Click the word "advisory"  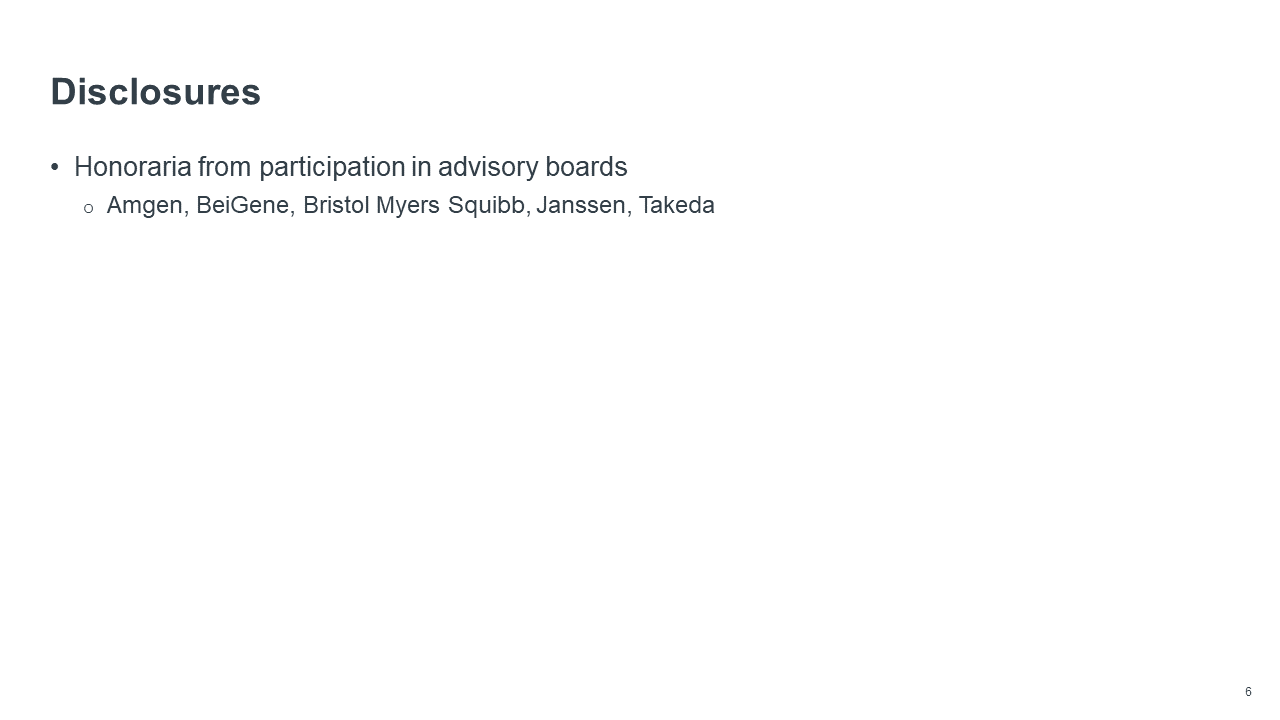click(489, 167)
